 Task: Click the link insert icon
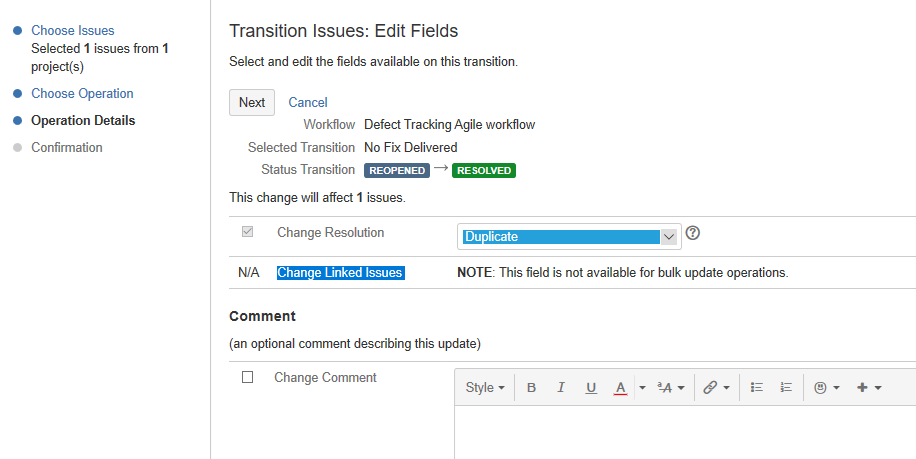click(716, 387)
